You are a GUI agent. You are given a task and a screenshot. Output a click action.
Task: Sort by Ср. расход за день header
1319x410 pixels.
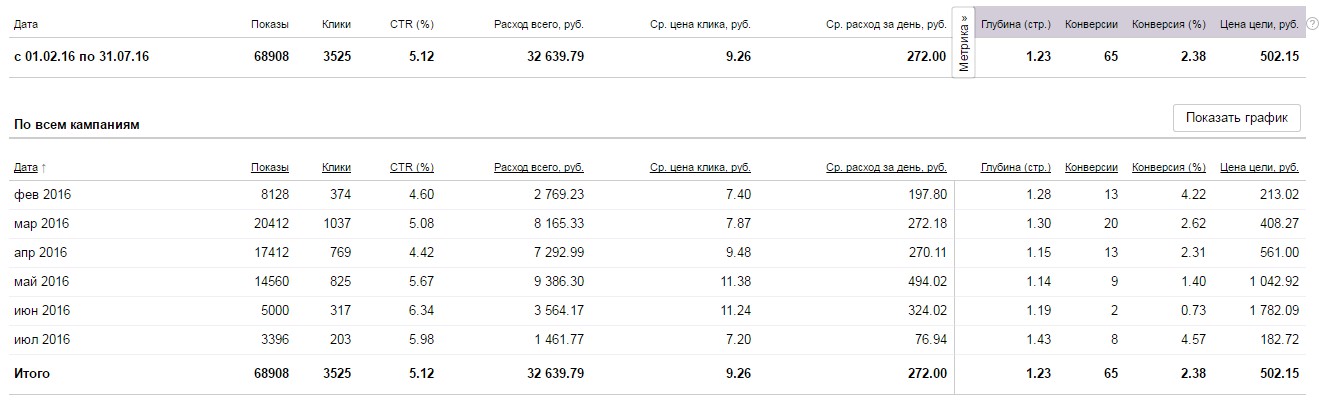point(886,167)
